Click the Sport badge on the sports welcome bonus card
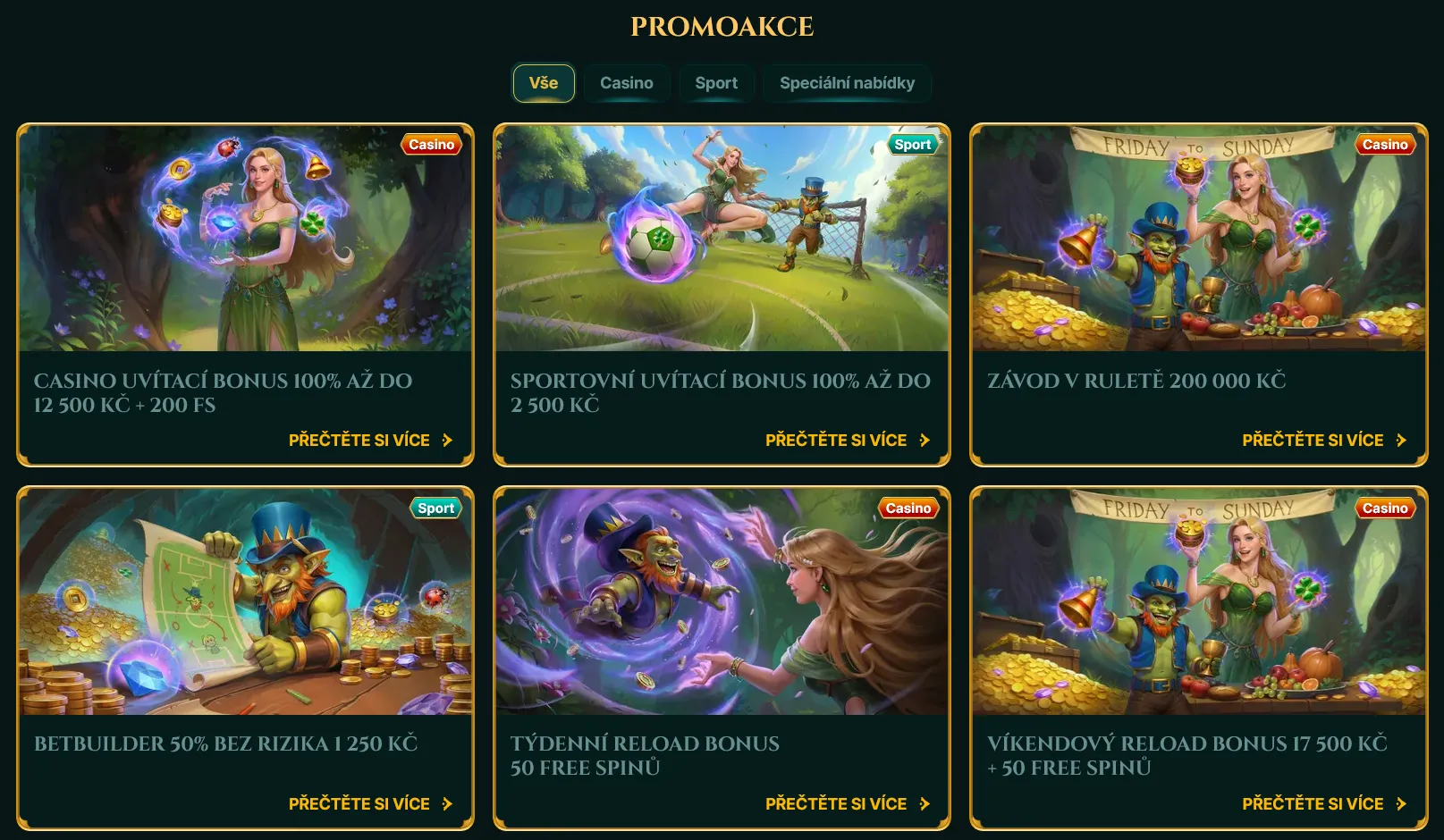This screenshot has width=1444, height=840. click(x=912, y=145)
